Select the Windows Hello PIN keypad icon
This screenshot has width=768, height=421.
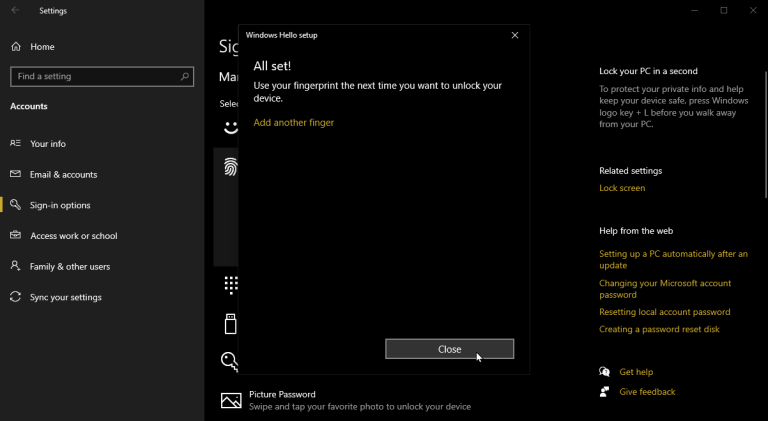coord(231,284)
